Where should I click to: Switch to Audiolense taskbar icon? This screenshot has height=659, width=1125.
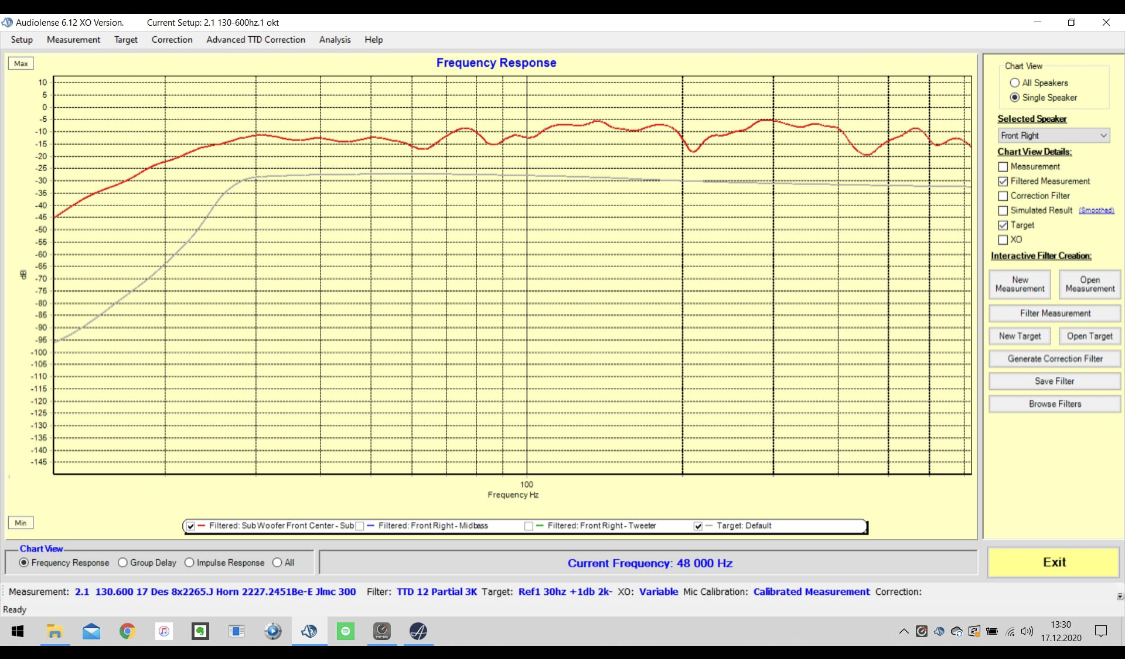pos(309,631)
